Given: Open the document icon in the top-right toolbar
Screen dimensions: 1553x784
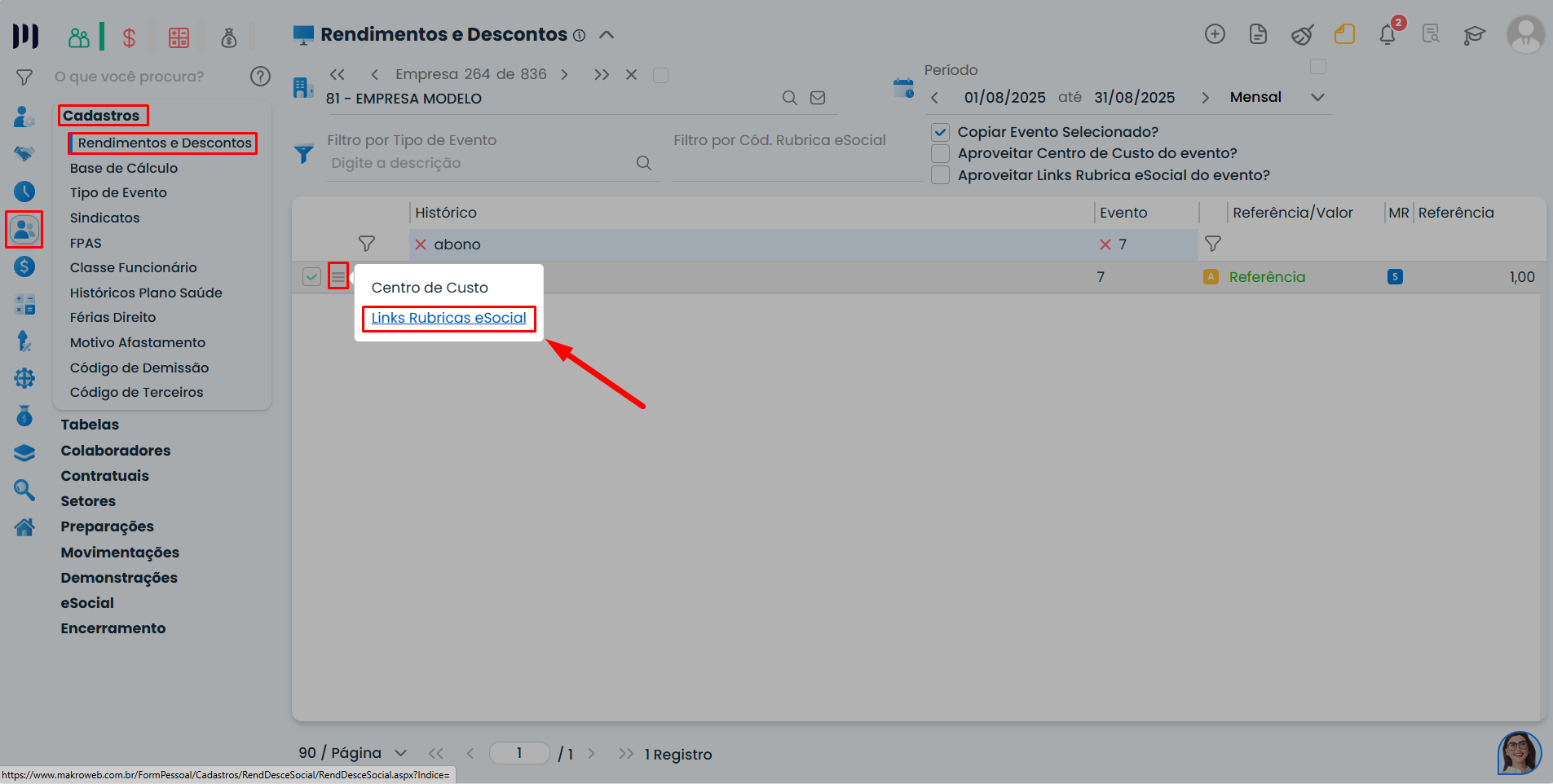Looking at the screenshot, I should [1258, 34].
